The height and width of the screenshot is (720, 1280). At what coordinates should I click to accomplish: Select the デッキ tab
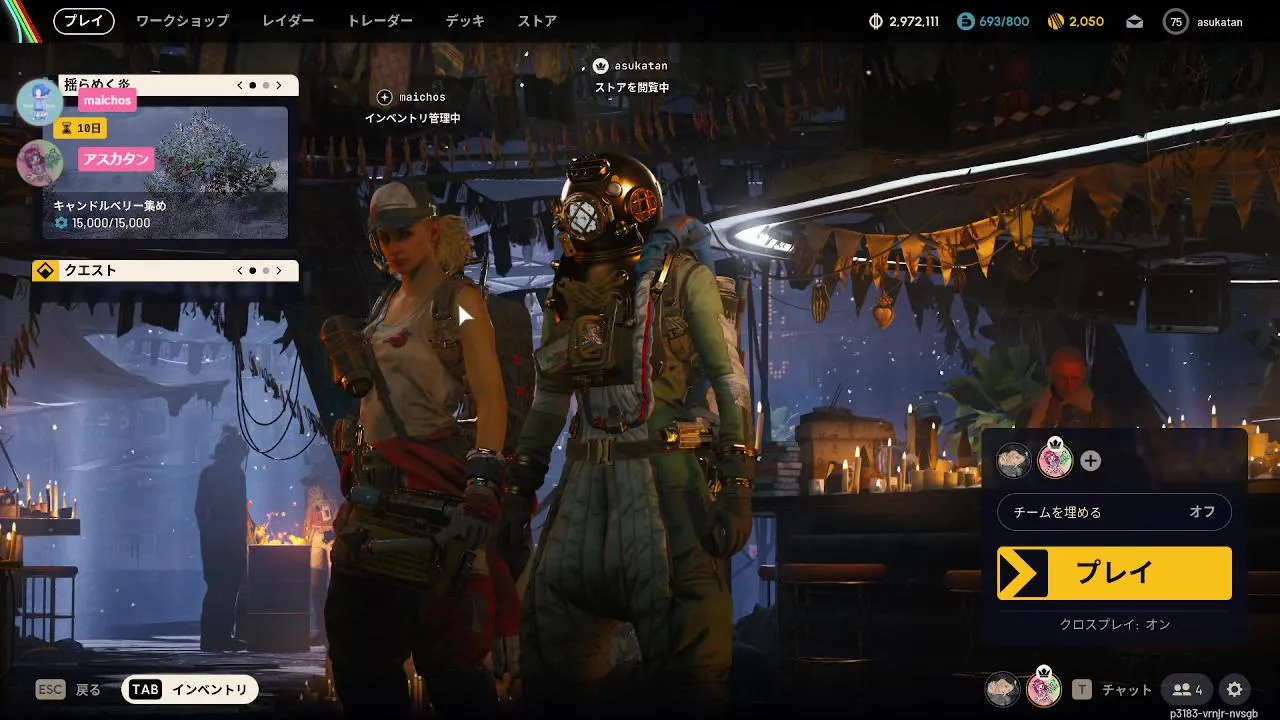(x=465, y=21)
